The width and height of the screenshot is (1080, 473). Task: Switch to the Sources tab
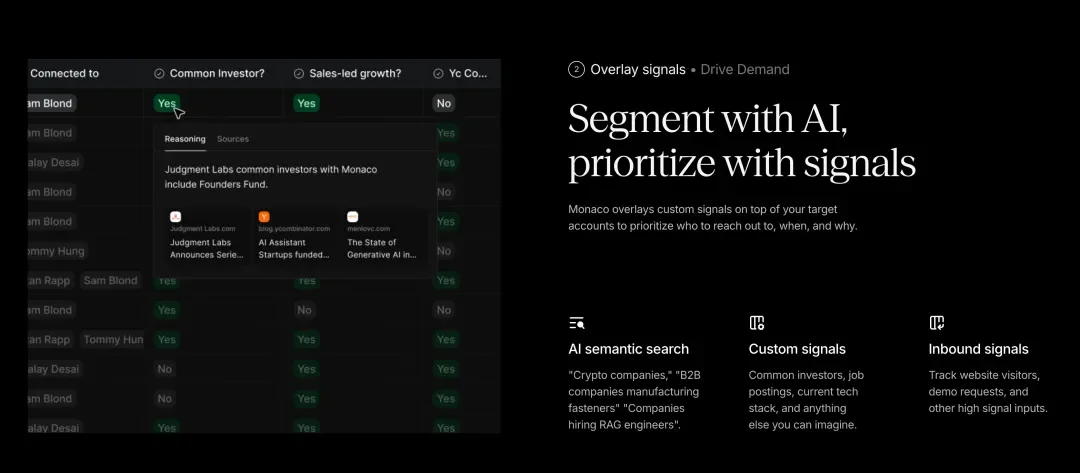coord(233,139)
